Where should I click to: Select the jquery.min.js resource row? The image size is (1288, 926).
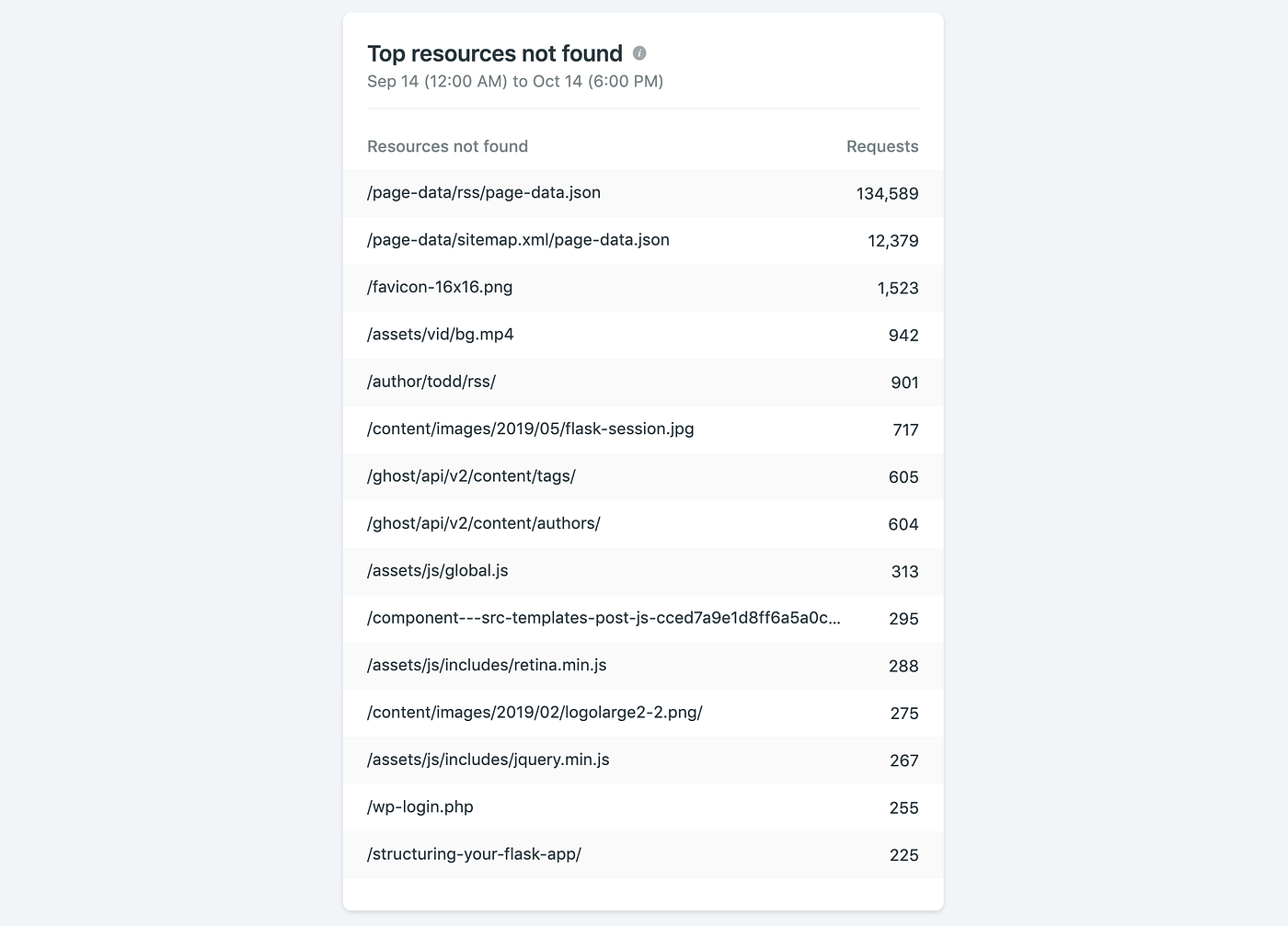[x=489, y=760]
